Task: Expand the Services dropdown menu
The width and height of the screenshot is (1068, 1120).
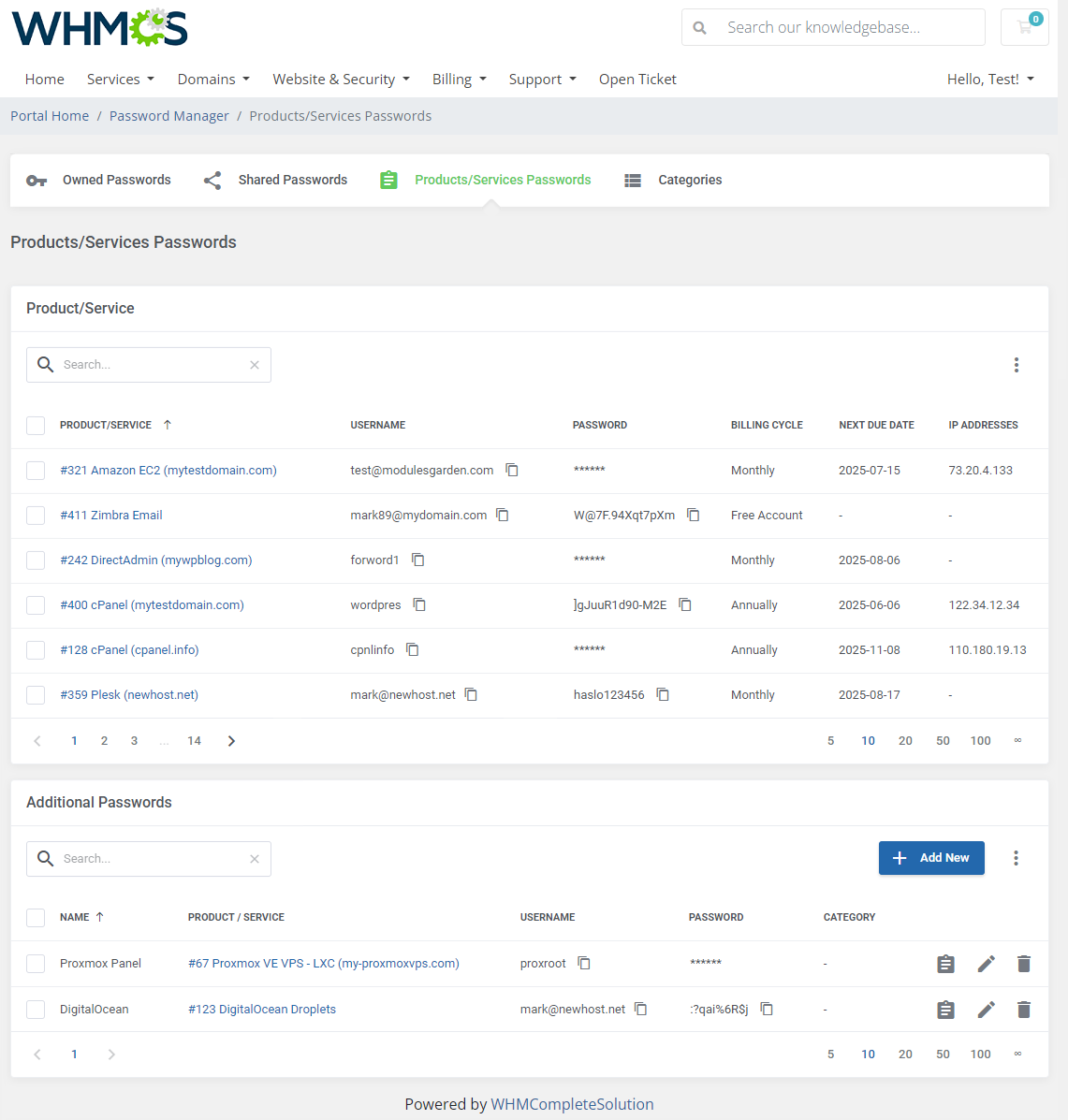Action: [120, 80]
